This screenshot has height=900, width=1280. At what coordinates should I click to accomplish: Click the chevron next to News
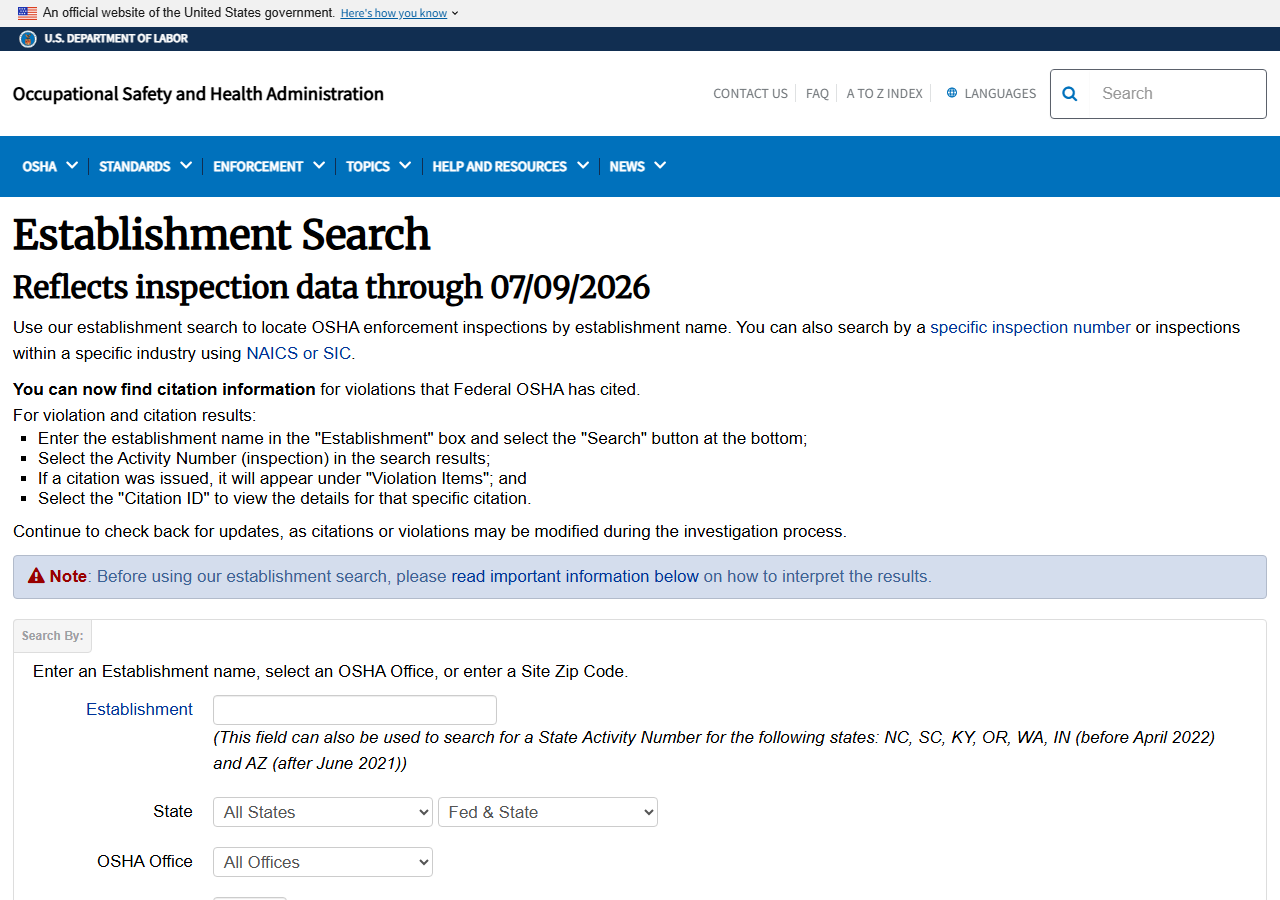point(660,166)
